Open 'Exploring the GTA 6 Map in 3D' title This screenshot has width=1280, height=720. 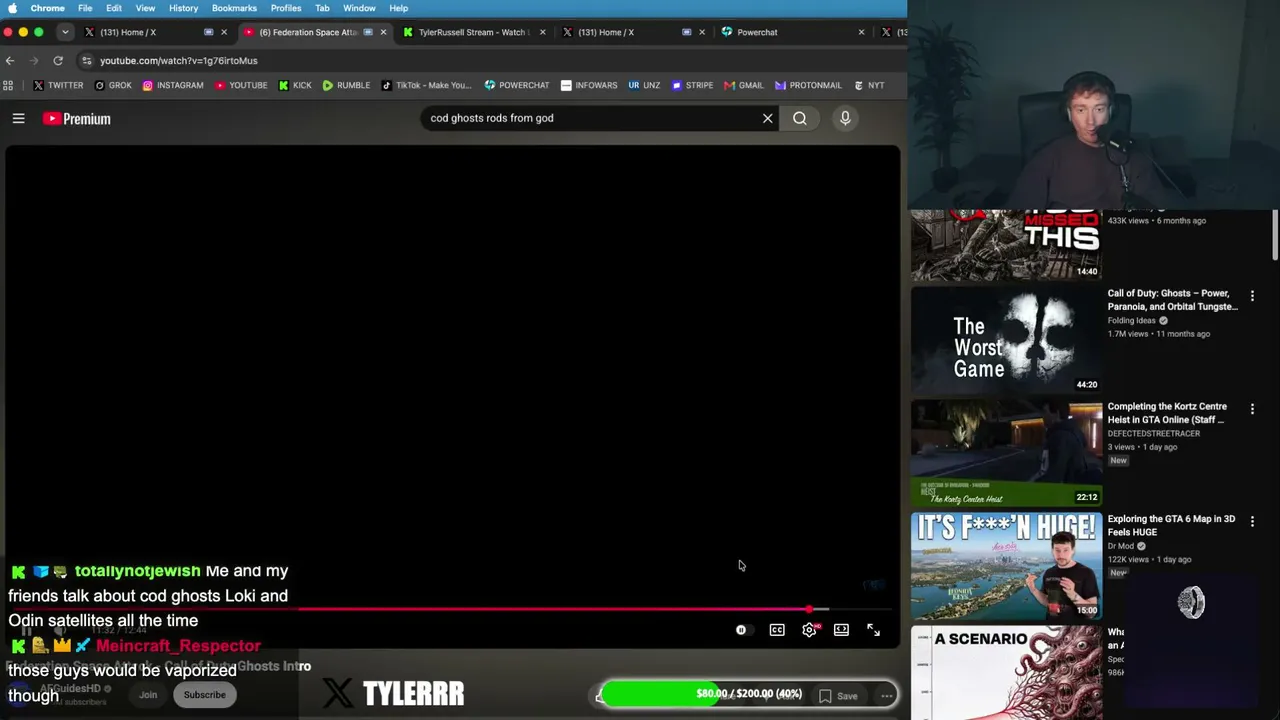1171,526
